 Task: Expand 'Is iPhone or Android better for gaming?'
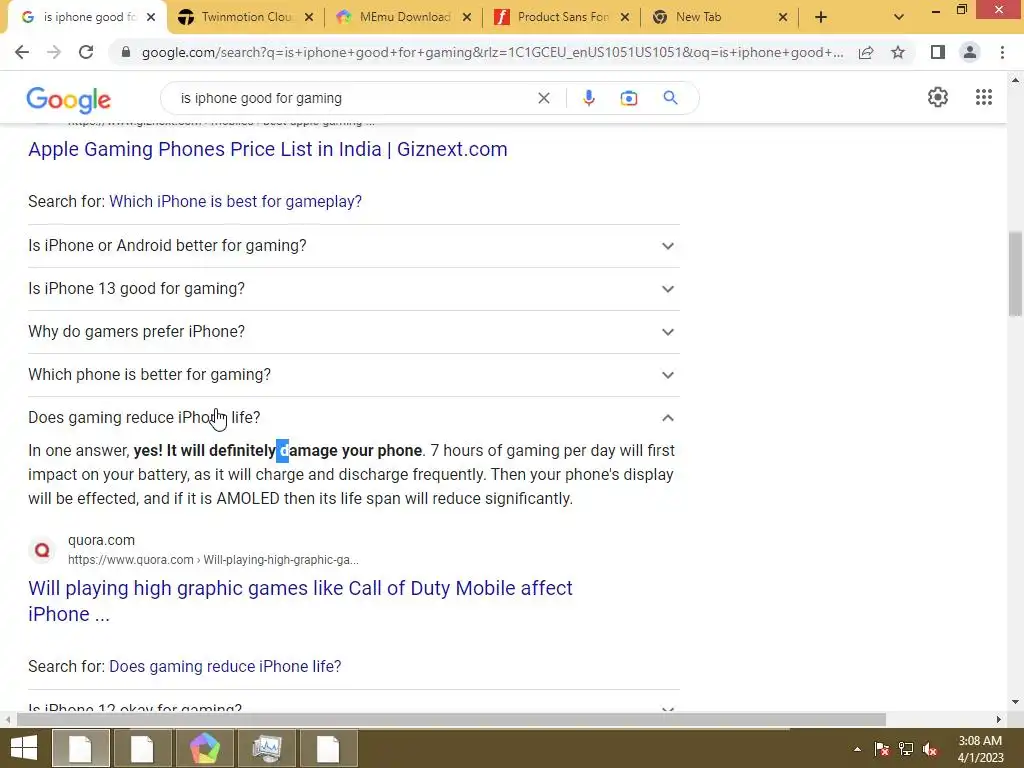tap(353, 246)
